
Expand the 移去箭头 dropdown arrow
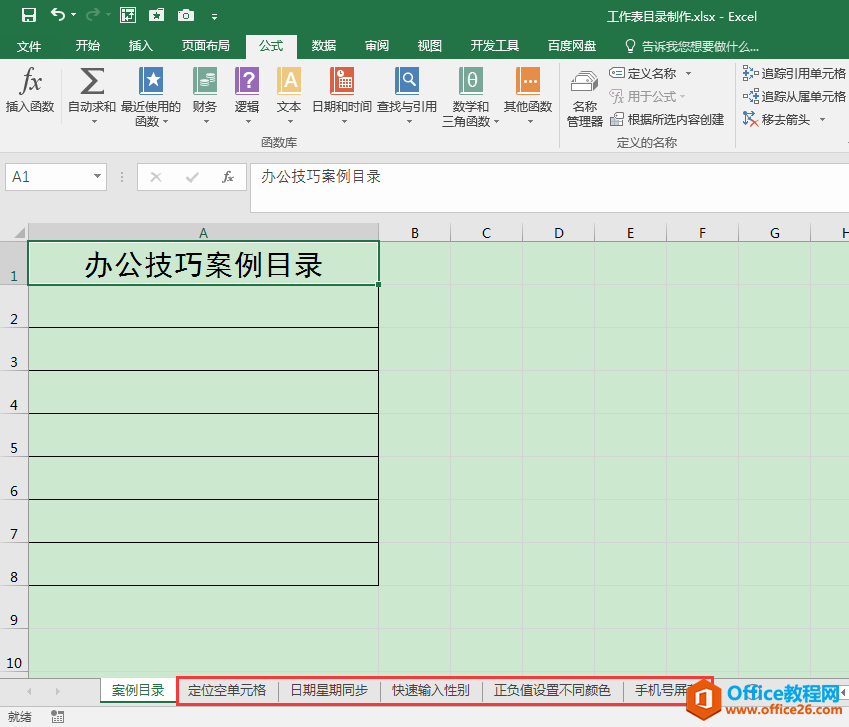coord(822,119)
